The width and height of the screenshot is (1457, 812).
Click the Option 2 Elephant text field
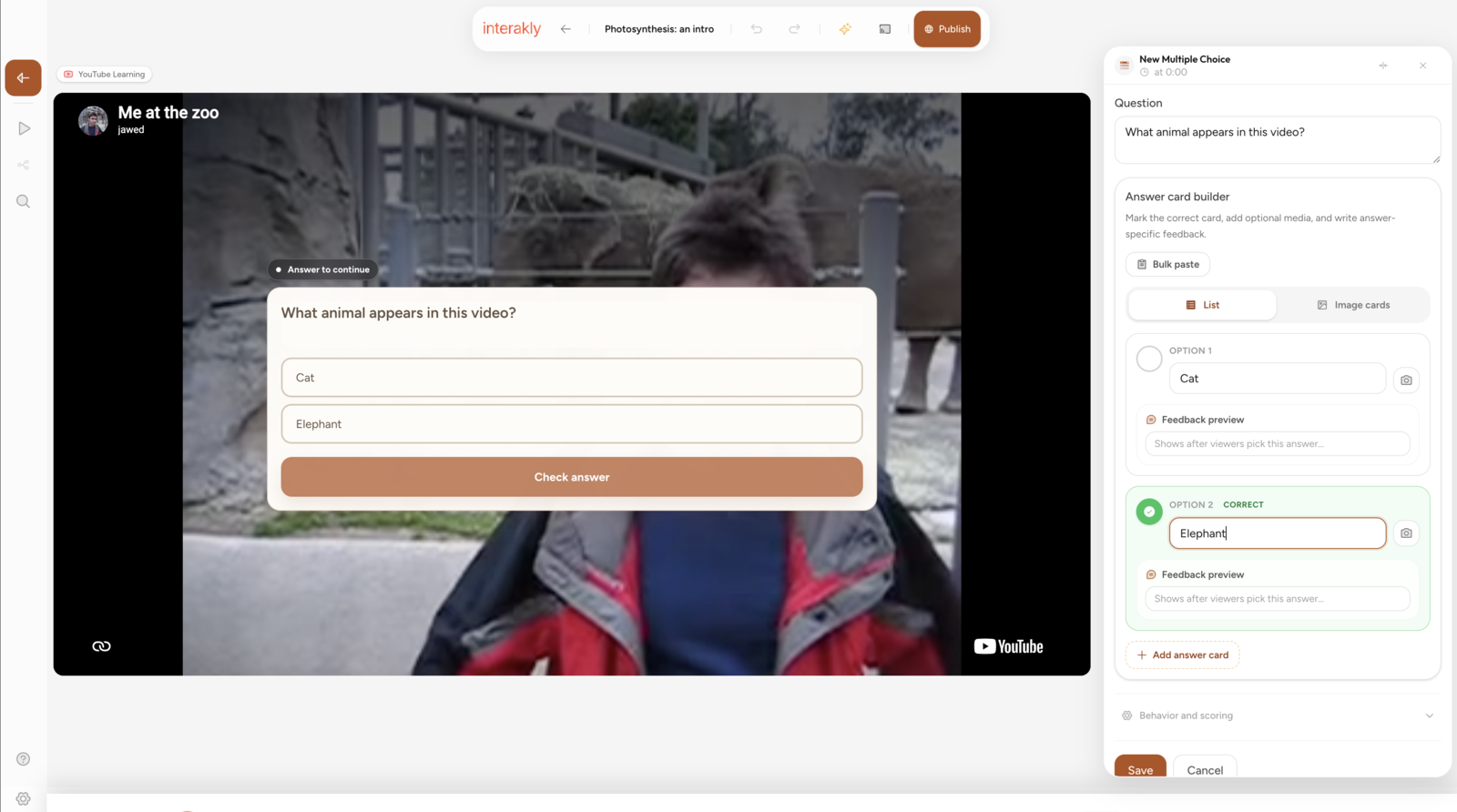tap(1278, 533)
